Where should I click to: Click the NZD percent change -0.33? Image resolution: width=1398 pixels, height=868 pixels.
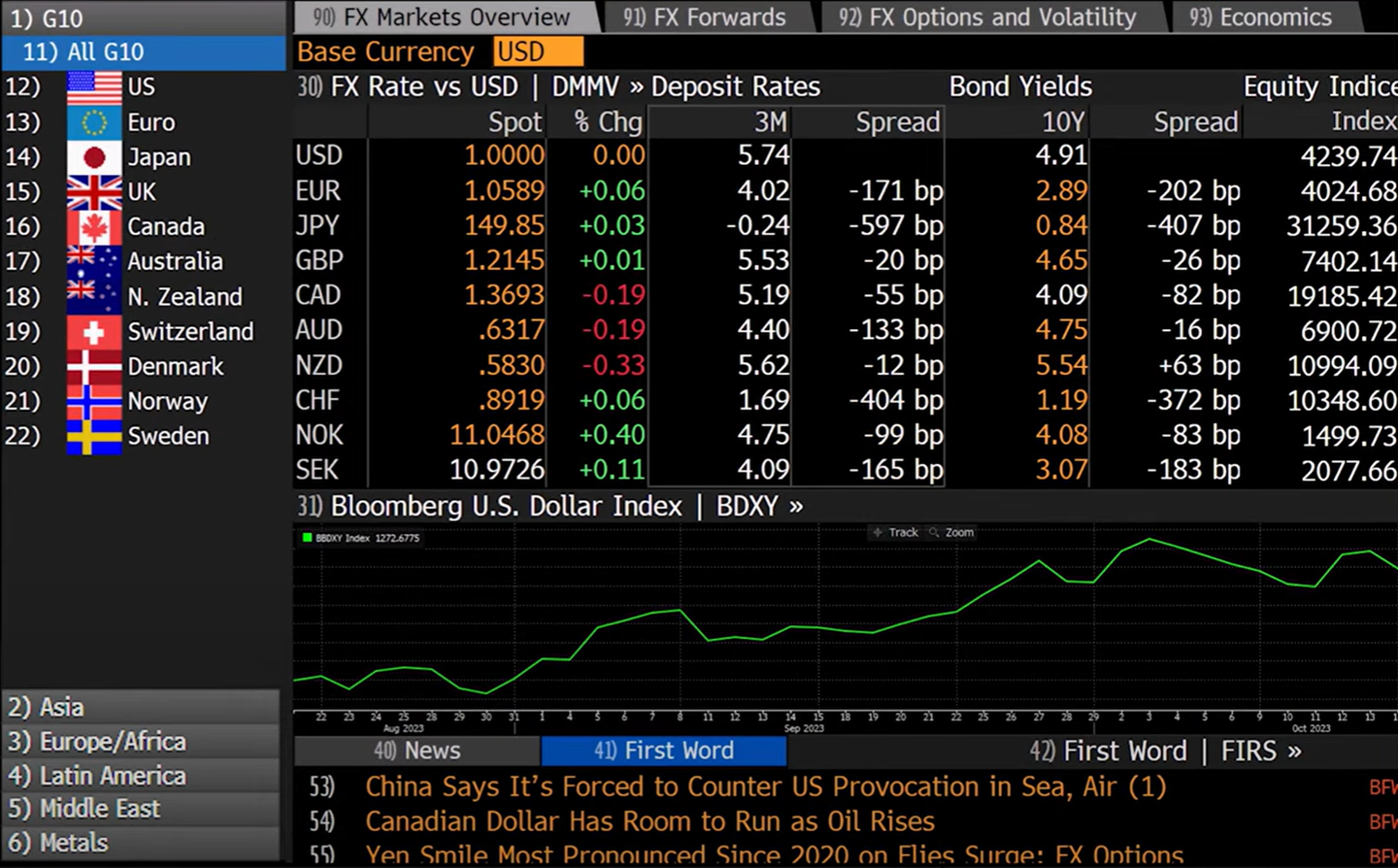point(614,366)
